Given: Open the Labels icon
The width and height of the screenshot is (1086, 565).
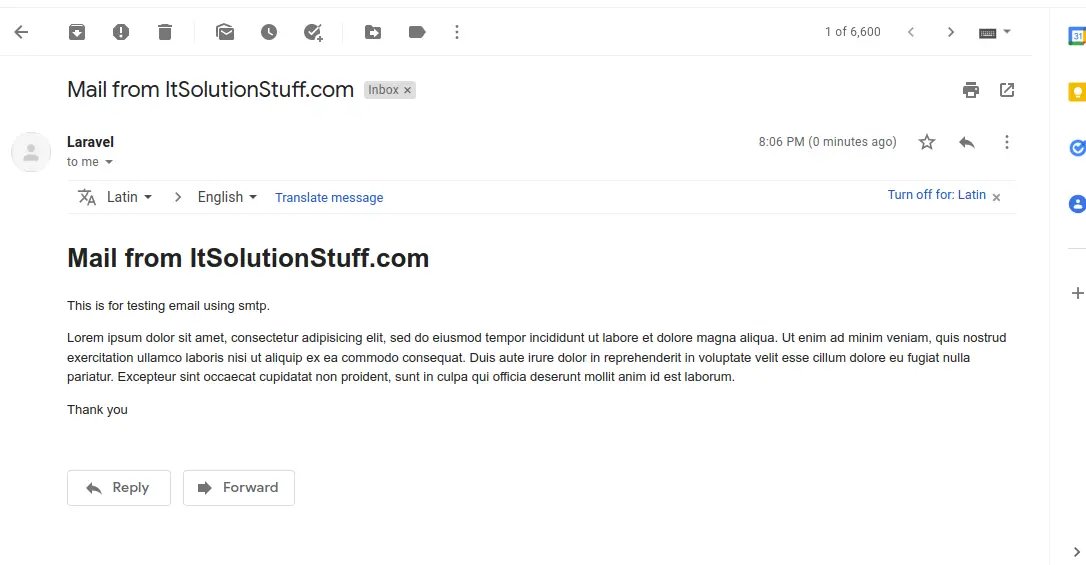Looking at the screenshot, I should point(417,32).
